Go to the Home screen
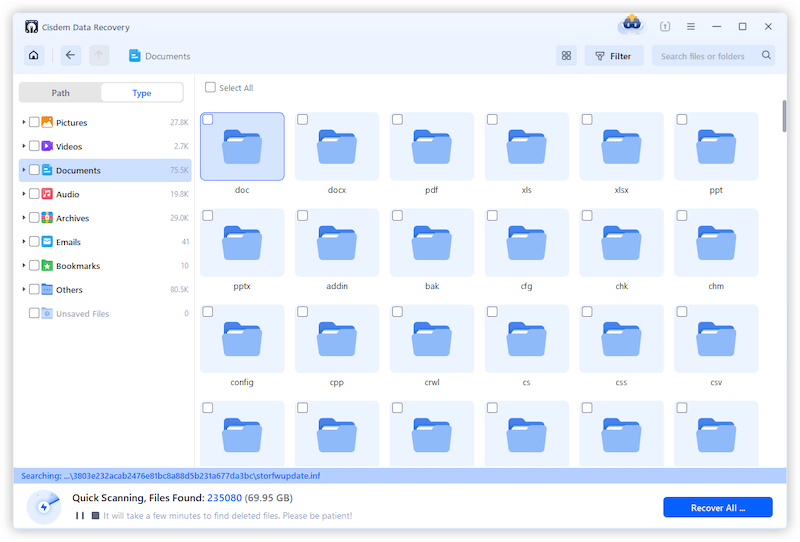The width and height of the screenshot is (800, 542). point(34,56)
